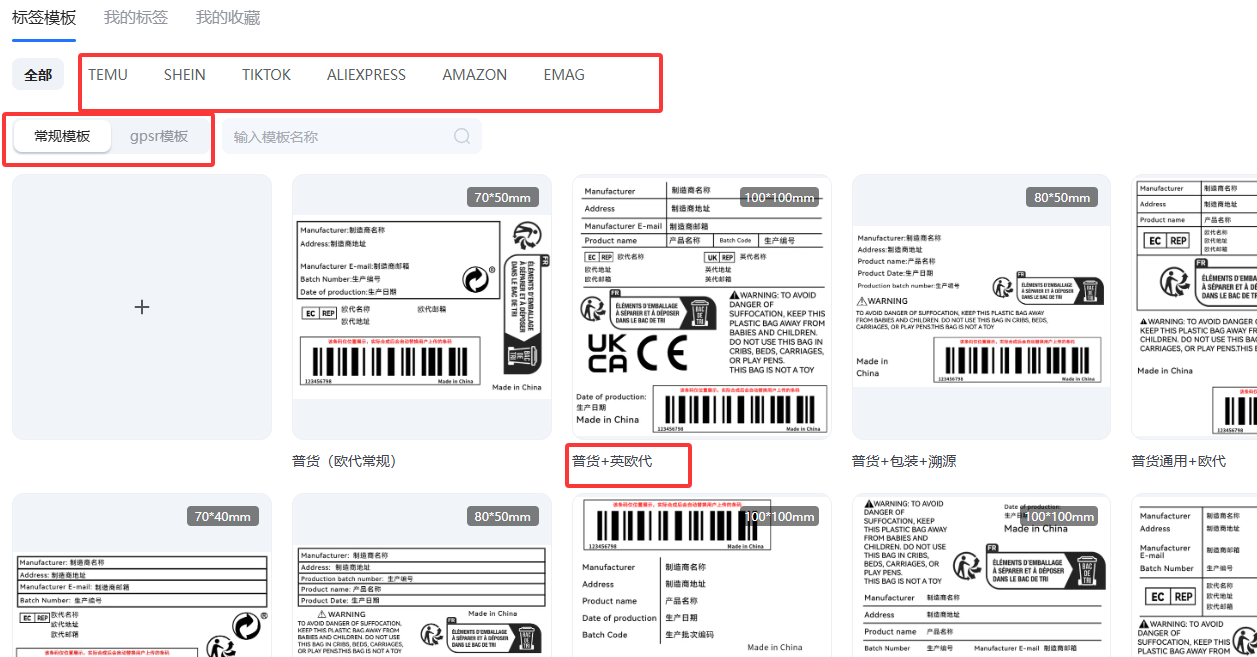
Task: Click the plus icon to create template
Action: pyautogui.click(x=142, y=307)
